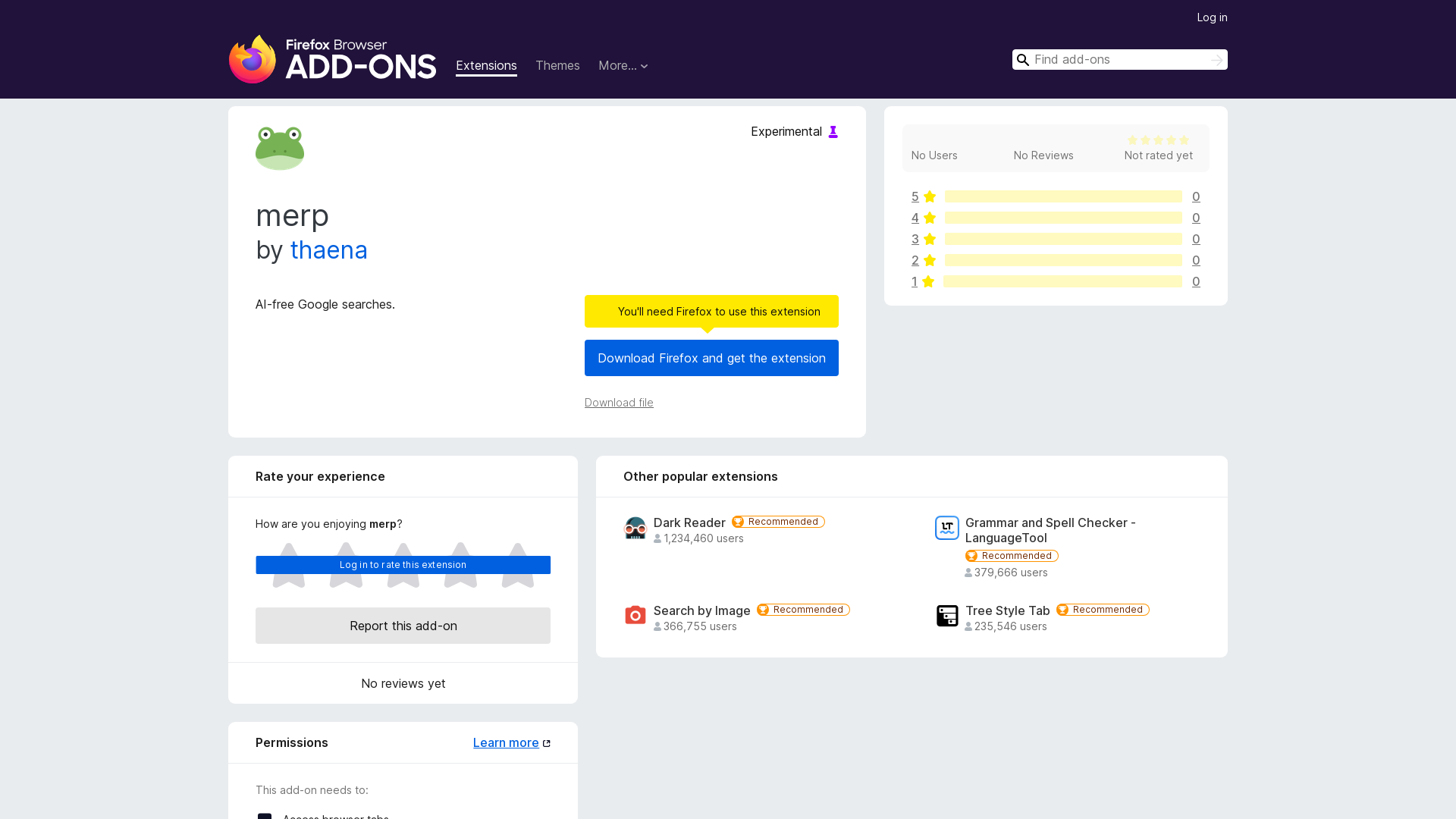The width and height of the screenshot is (1456, 819).
Task: Rate merp three stars
Action: (x=403, y=565)
